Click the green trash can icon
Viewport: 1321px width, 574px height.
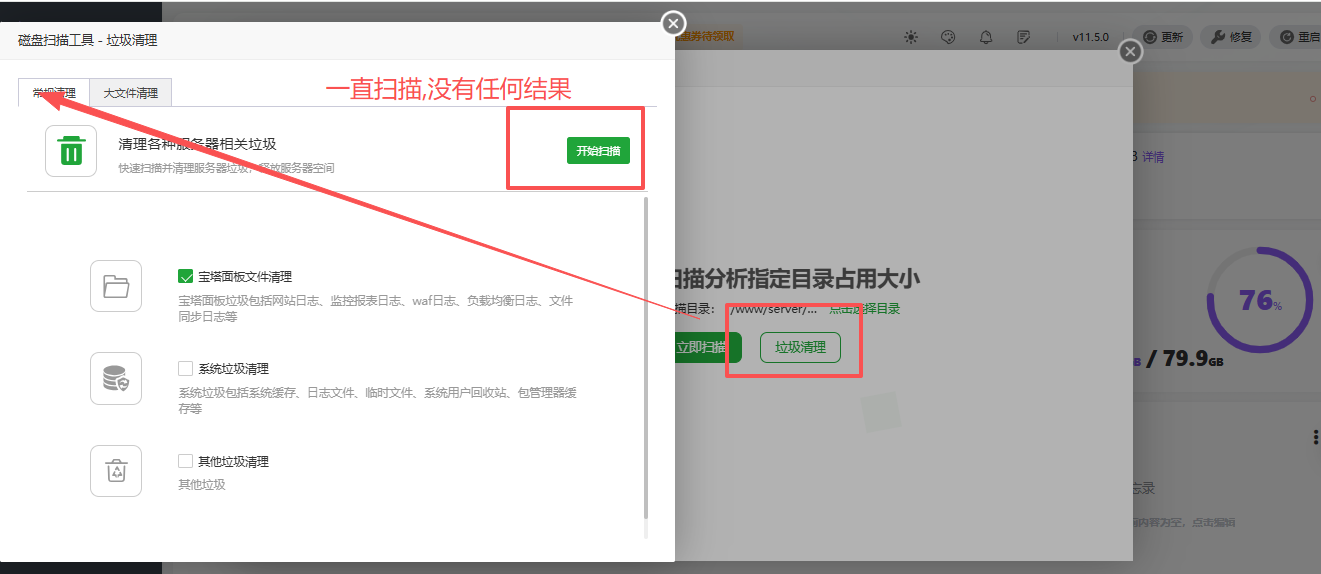71,151
